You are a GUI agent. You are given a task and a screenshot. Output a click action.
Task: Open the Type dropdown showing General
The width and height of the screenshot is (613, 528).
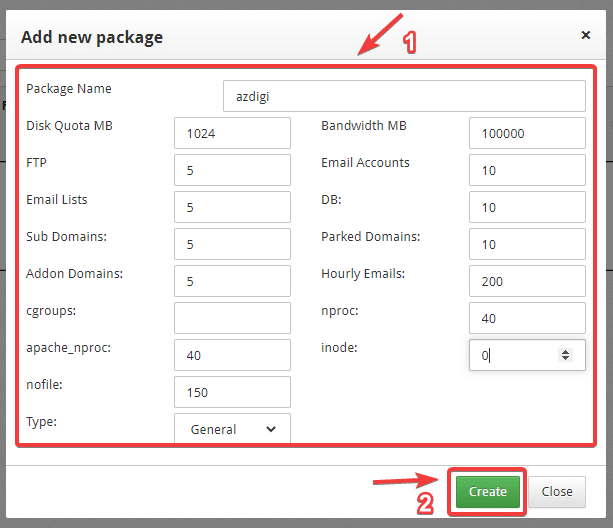232,429
